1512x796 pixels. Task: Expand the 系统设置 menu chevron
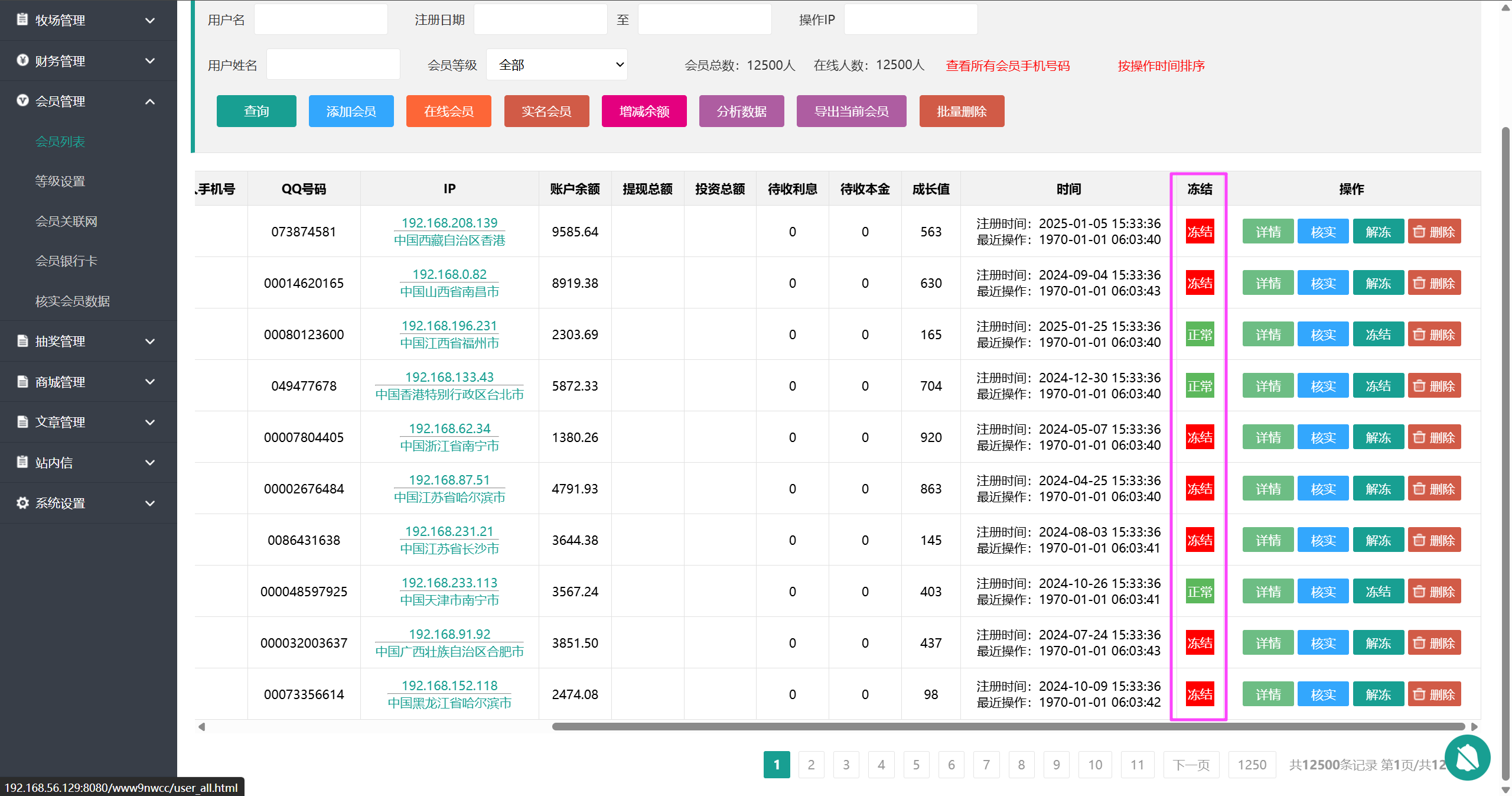point(150,503)
